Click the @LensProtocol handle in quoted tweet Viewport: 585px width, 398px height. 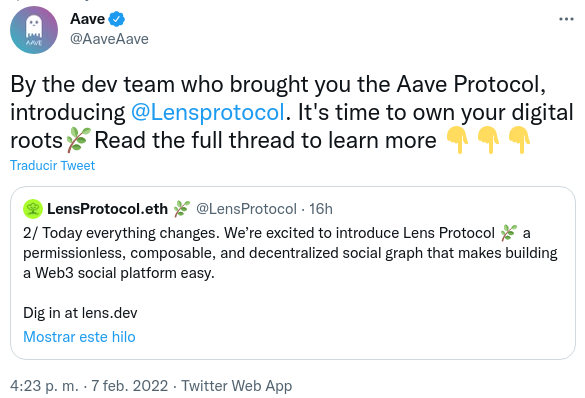[246, 209]
